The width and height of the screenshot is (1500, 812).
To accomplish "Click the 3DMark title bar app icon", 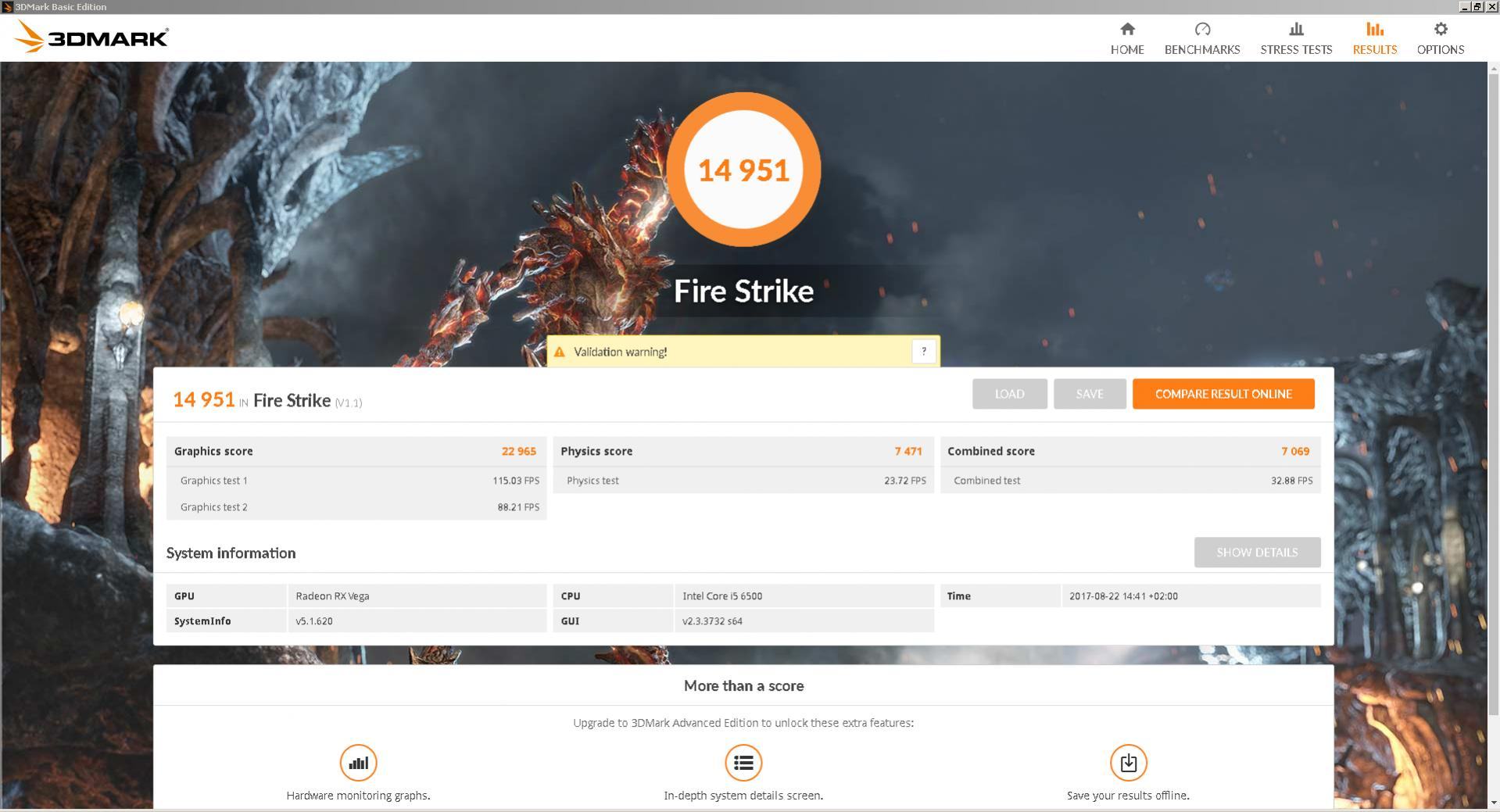I will click(x=7, y=7).
